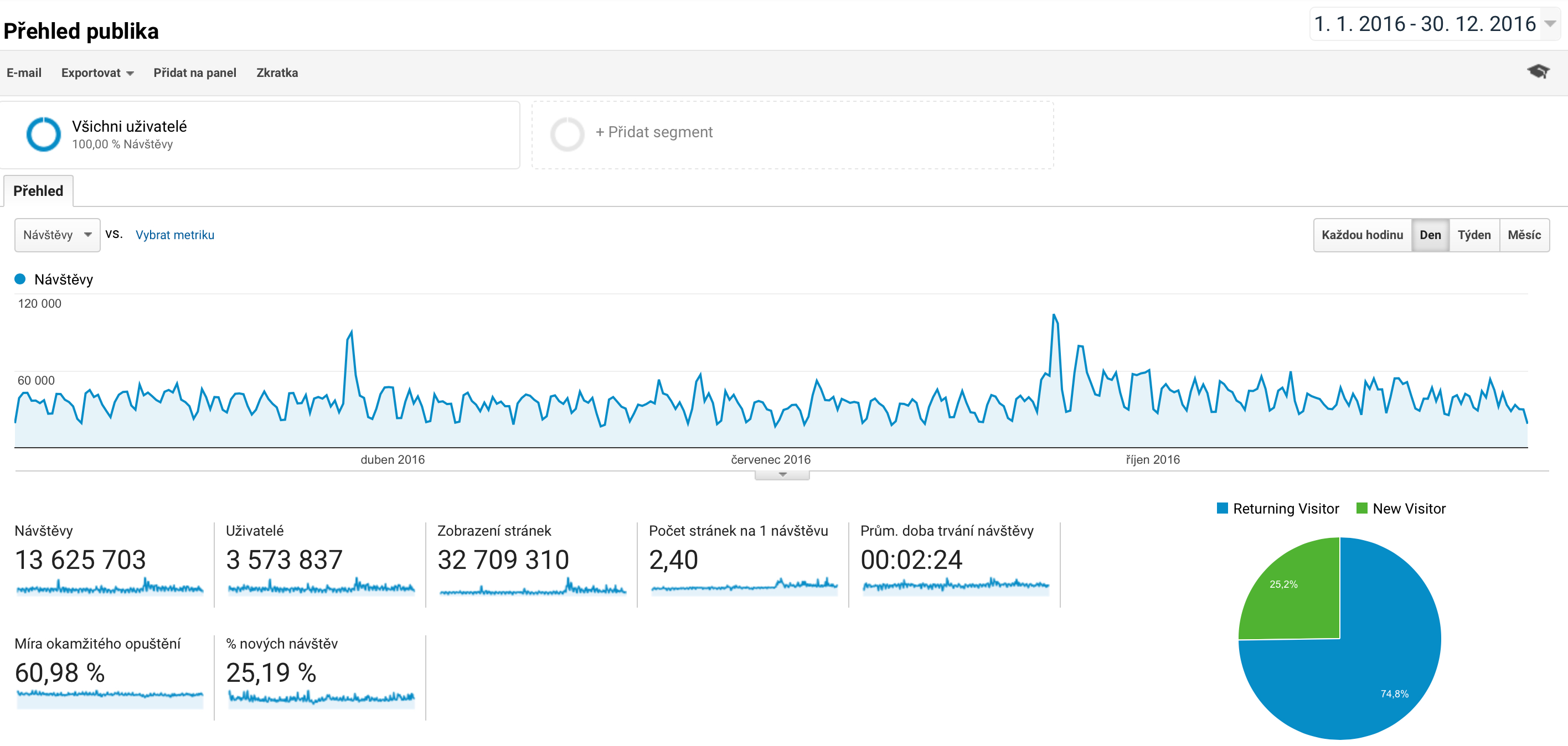Open the Exportovat dropdown menu
1568x746 pixels.
coord(97,73)
